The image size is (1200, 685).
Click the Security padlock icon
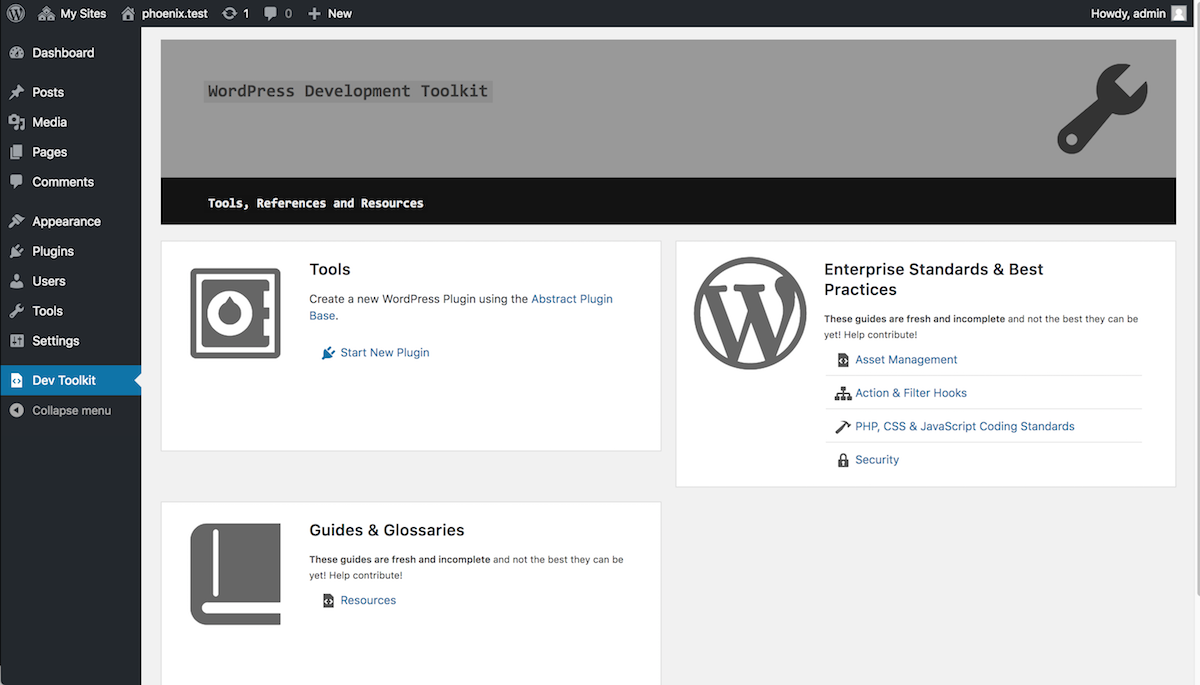click(x=843, y=460)
